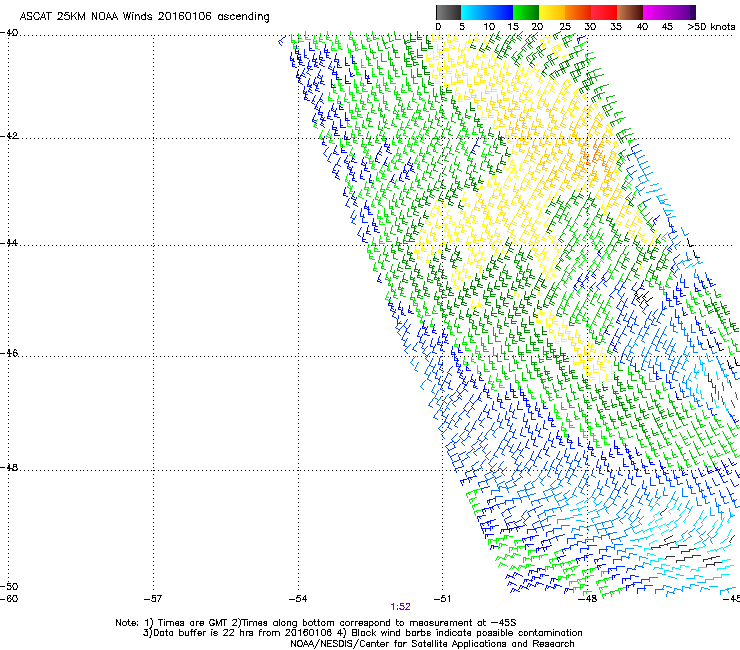Select the legend tick label '20'
This screenshot has height=650, width=740.
click(x=538, y=27)
